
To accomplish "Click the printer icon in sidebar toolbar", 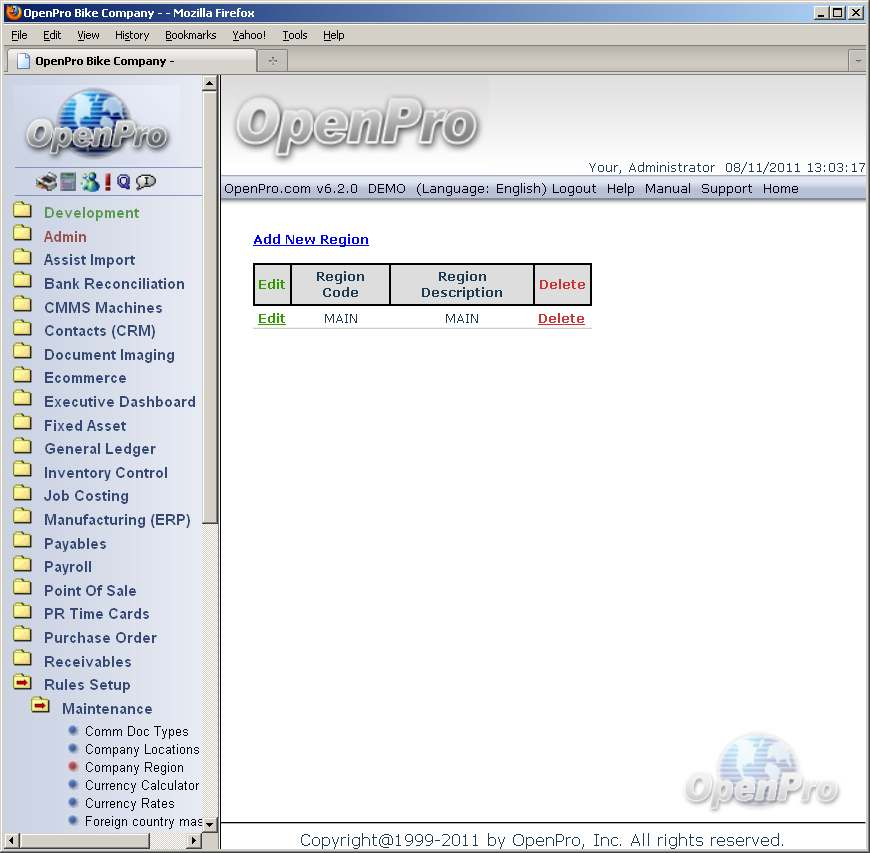I will pyautogui.click(x=46, y=182).
